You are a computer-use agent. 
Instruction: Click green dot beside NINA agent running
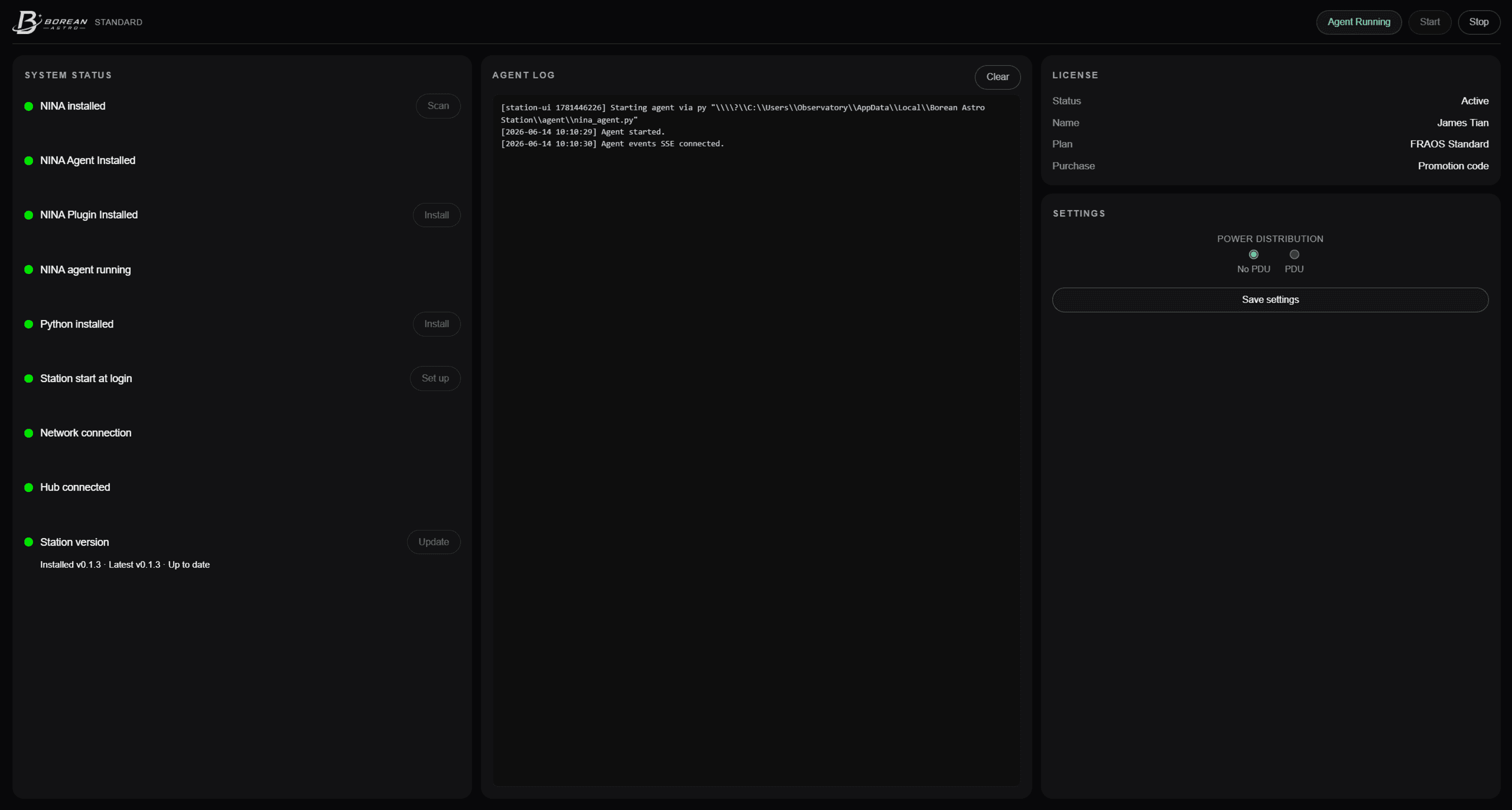pos(28,270)
